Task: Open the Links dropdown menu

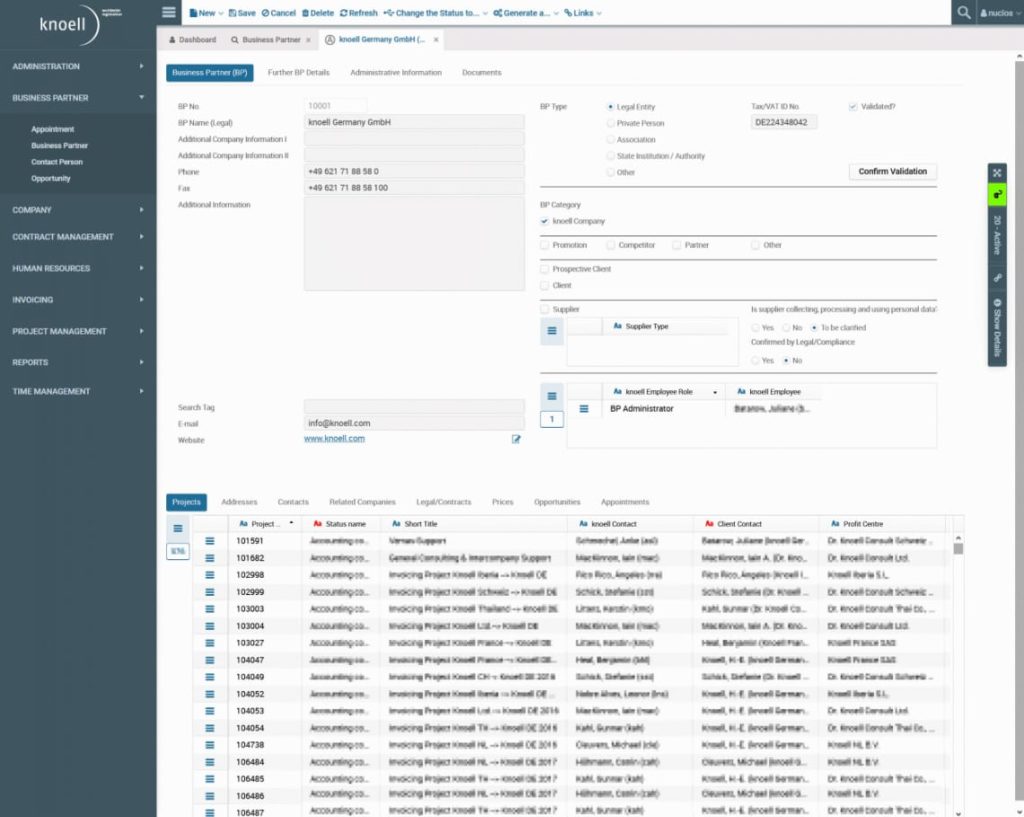Action: click(583, 13)
